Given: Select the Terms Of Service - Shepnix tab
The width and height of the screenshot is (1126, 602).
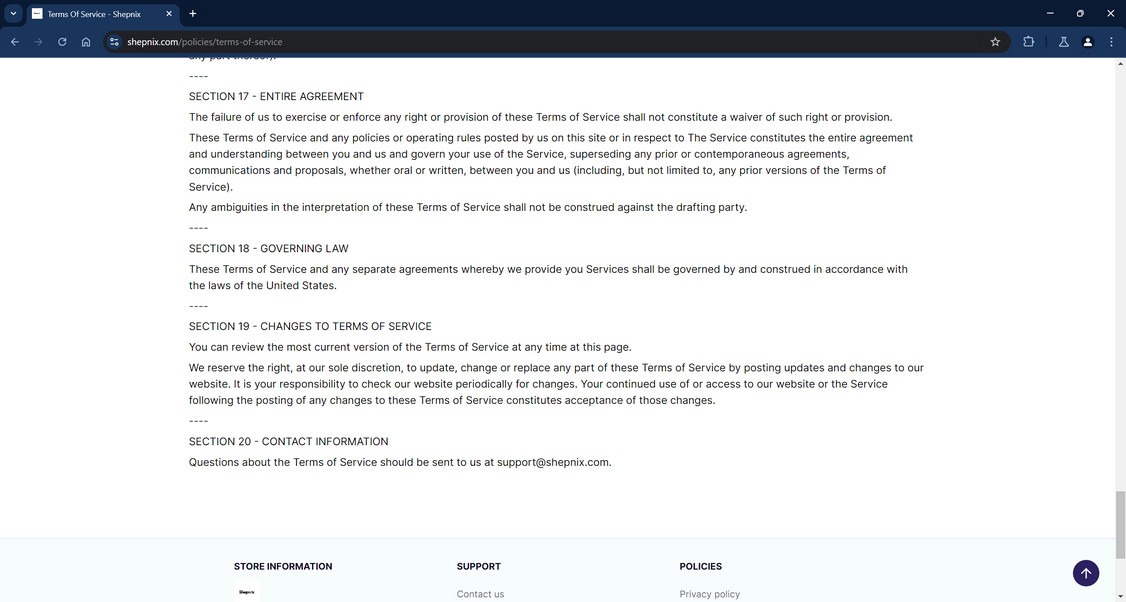Looking at the screenshot, I should point(95,14).
